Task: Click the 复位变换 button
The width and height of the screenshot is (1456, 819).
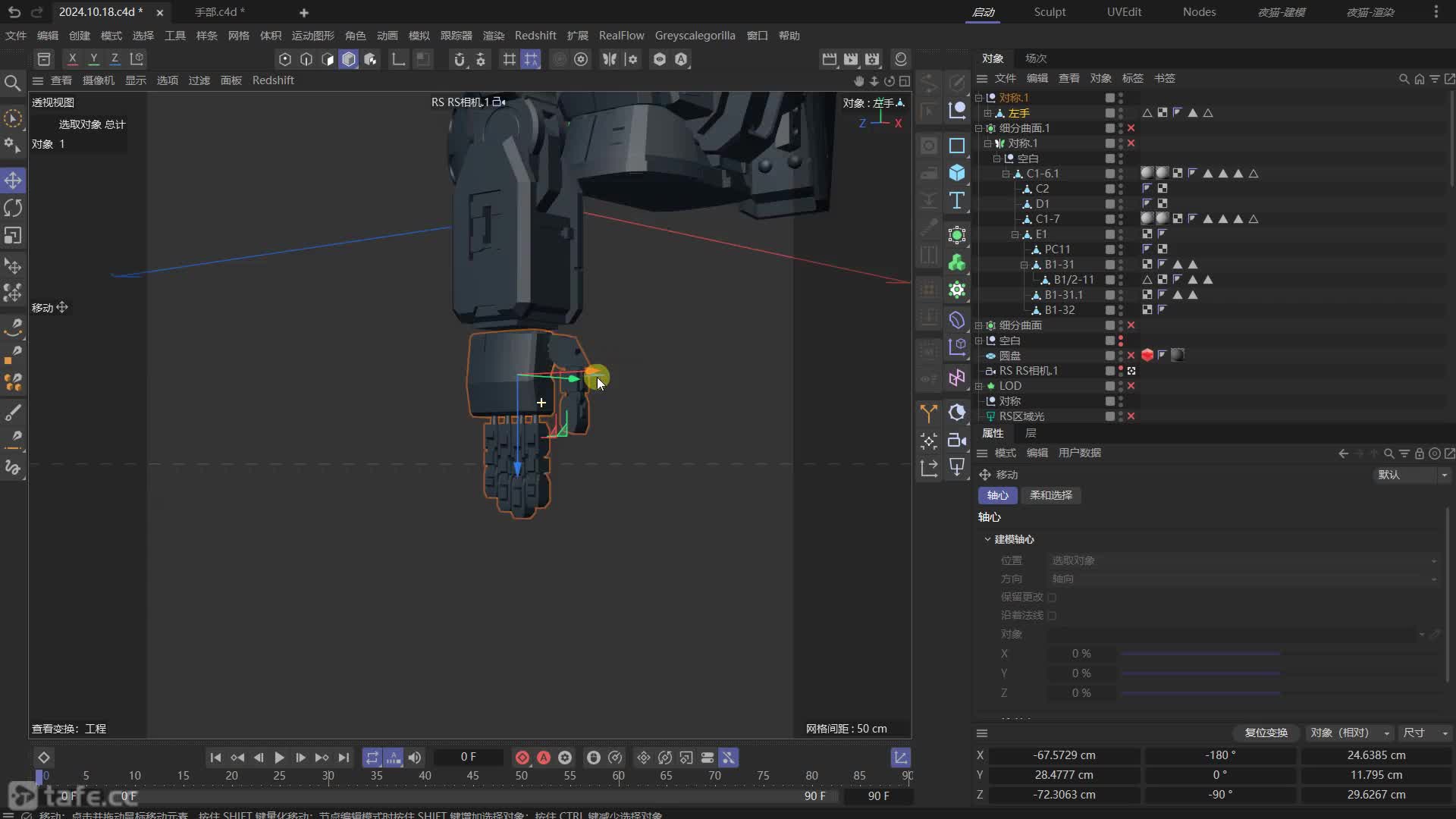Action: (1266, 733)
